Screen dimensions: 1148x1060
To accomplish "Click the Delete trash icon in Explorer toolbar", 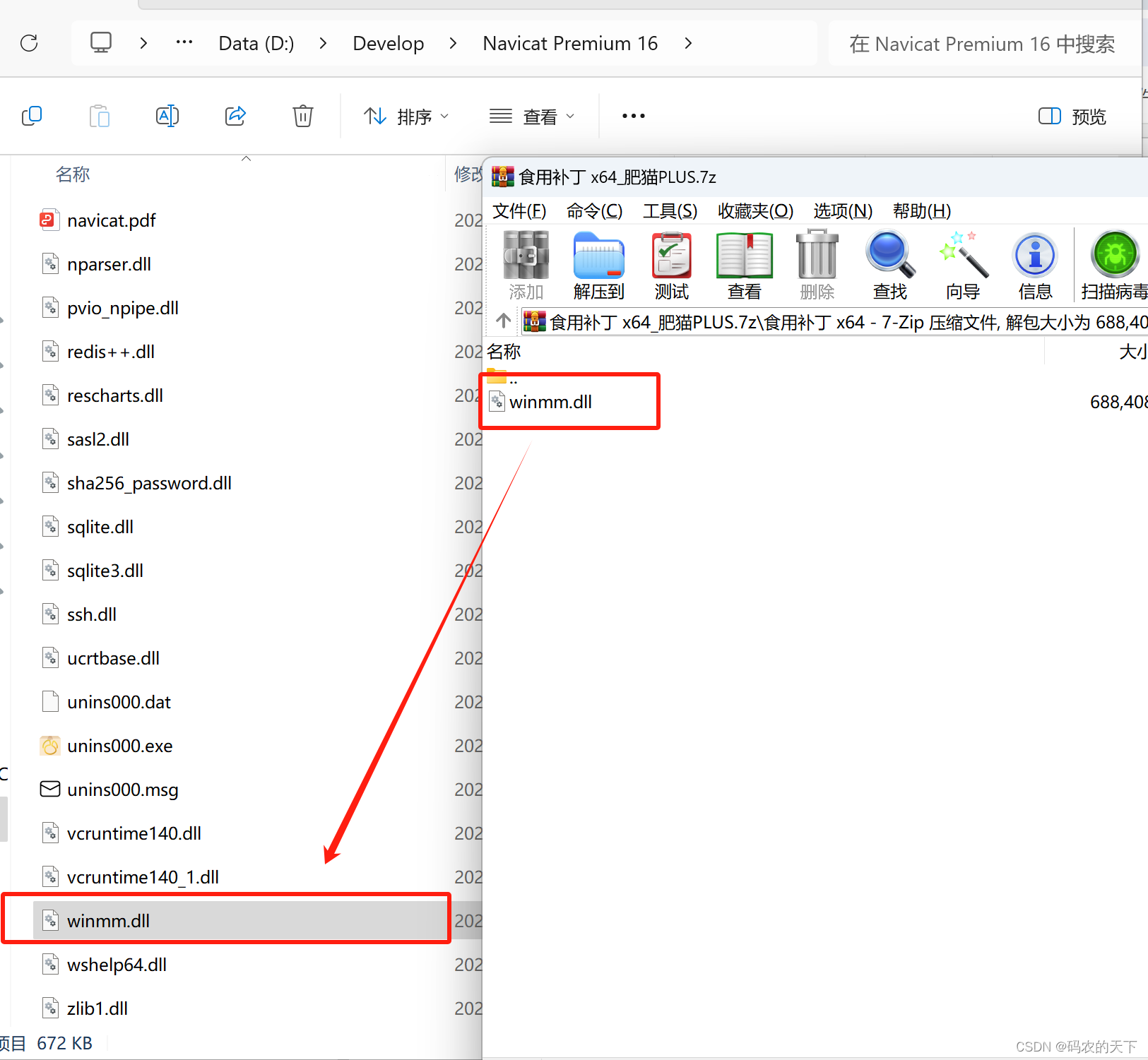I will (303, 116).
